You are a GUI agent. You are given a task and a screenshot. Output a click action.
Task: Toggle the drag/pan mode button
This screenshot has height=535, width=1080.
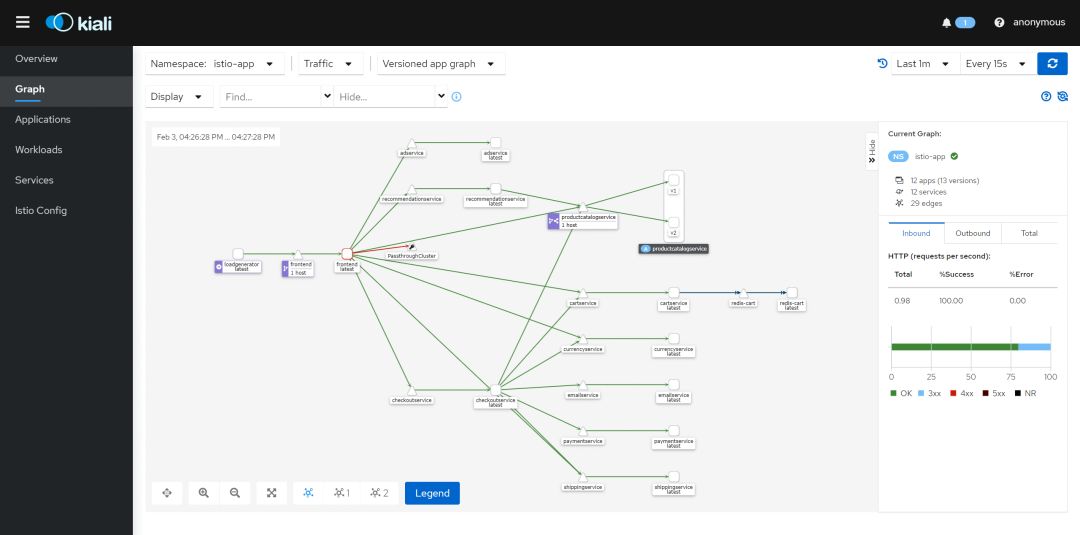tap(167, 493)
